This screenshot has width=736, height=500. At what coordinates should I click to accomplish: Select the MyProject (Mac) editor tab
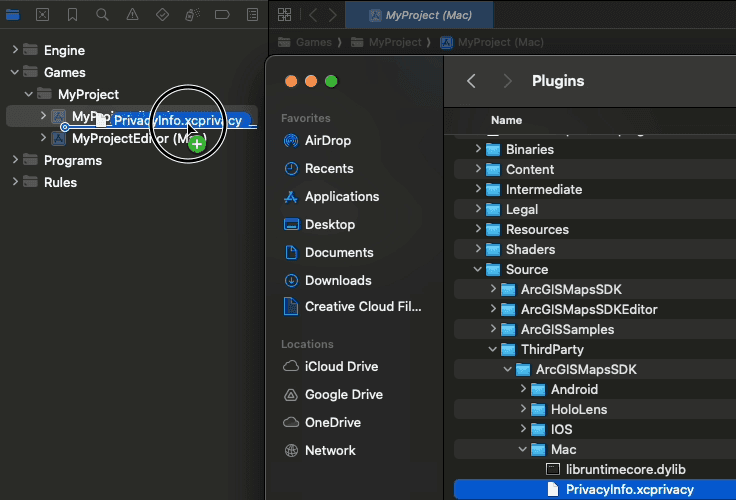coord(419,15)
